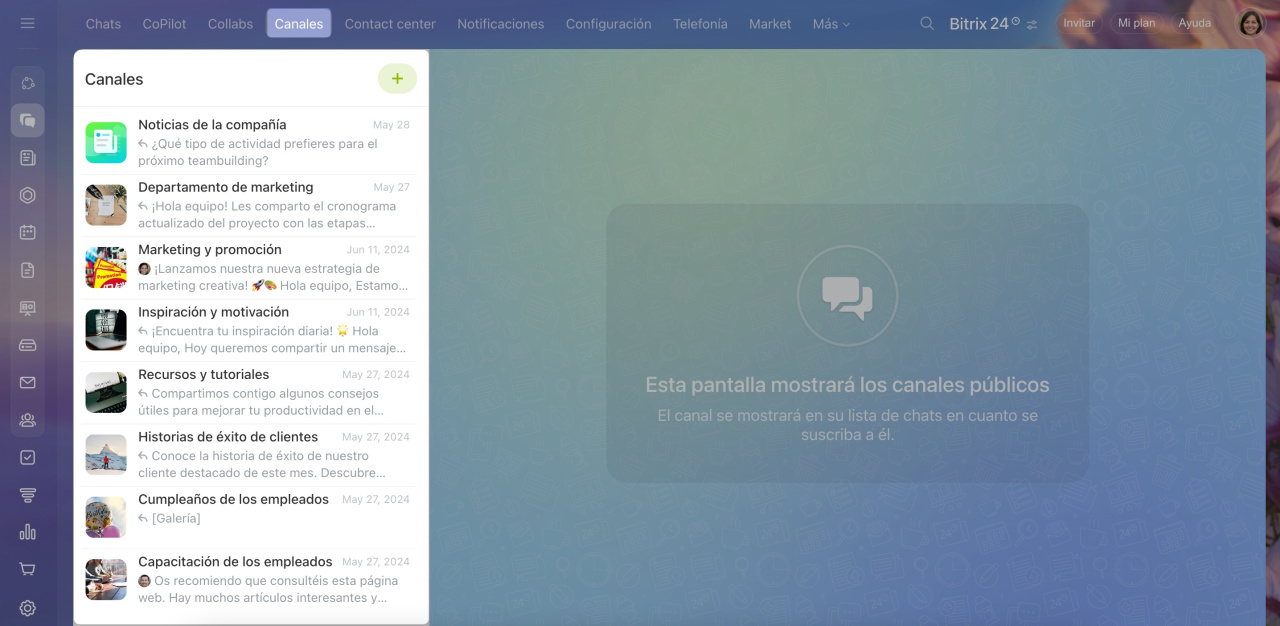The height and width of the screenshot is (626, 1280).
Task: Switch to the Collabs tab
Action: coord(230,24)
